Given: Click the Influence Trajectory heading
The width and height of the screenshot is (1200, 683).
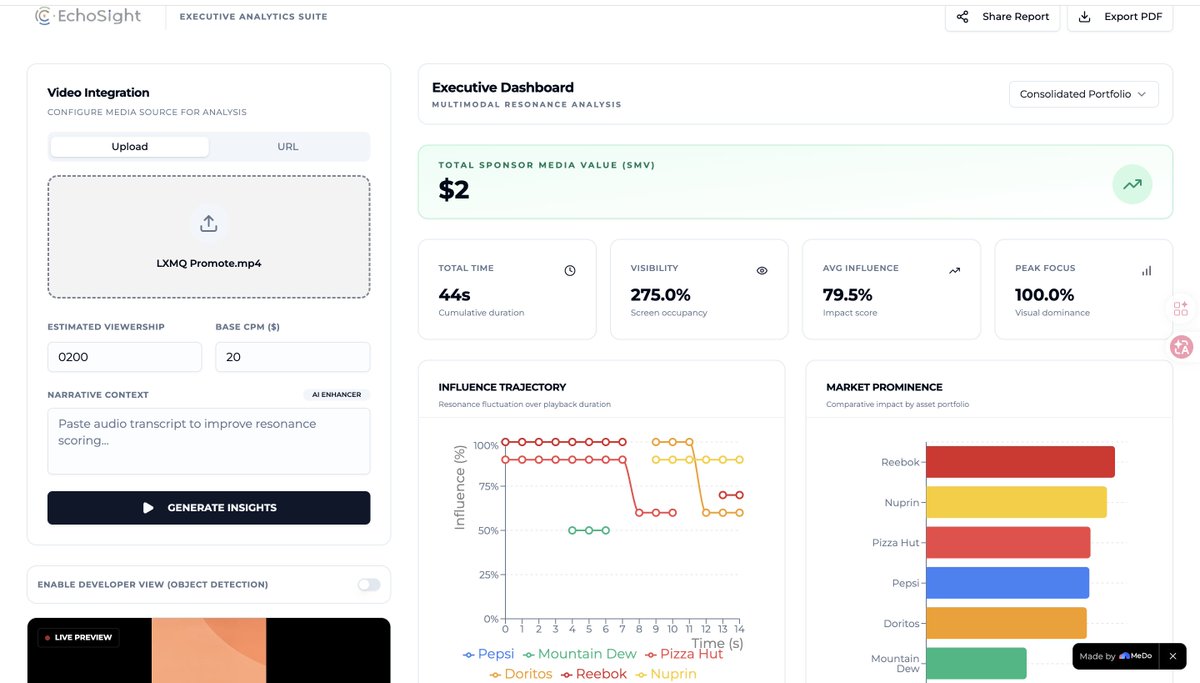Looking at the screenshot, I should tap(503, 387).
